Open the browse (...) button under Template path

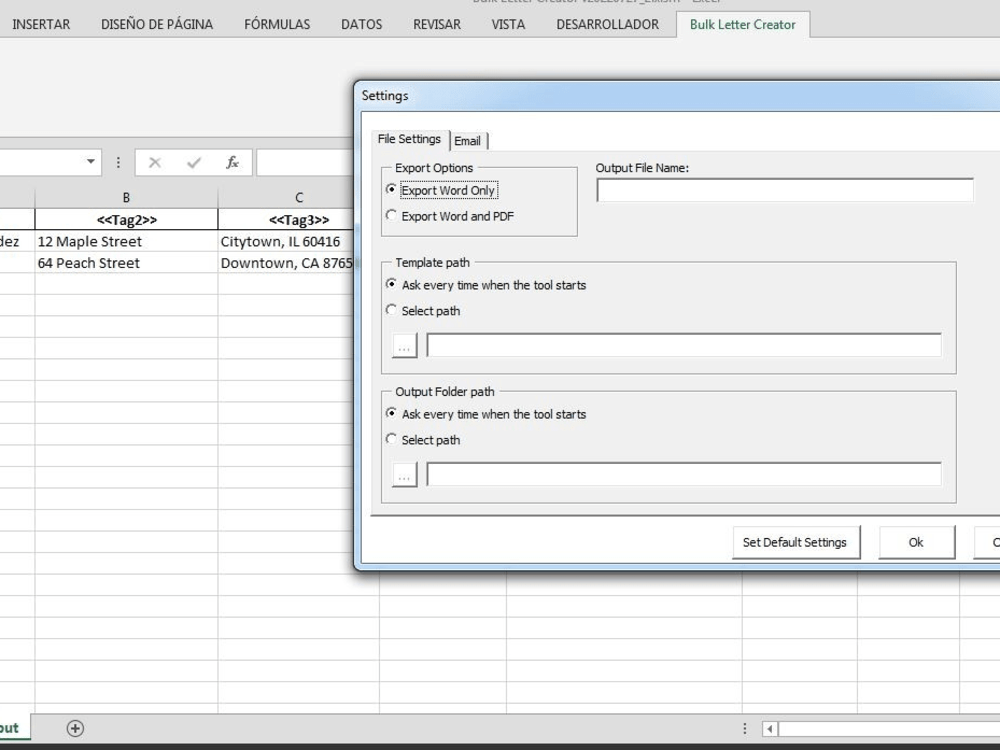pyautogui.click(x=403, y=344)
